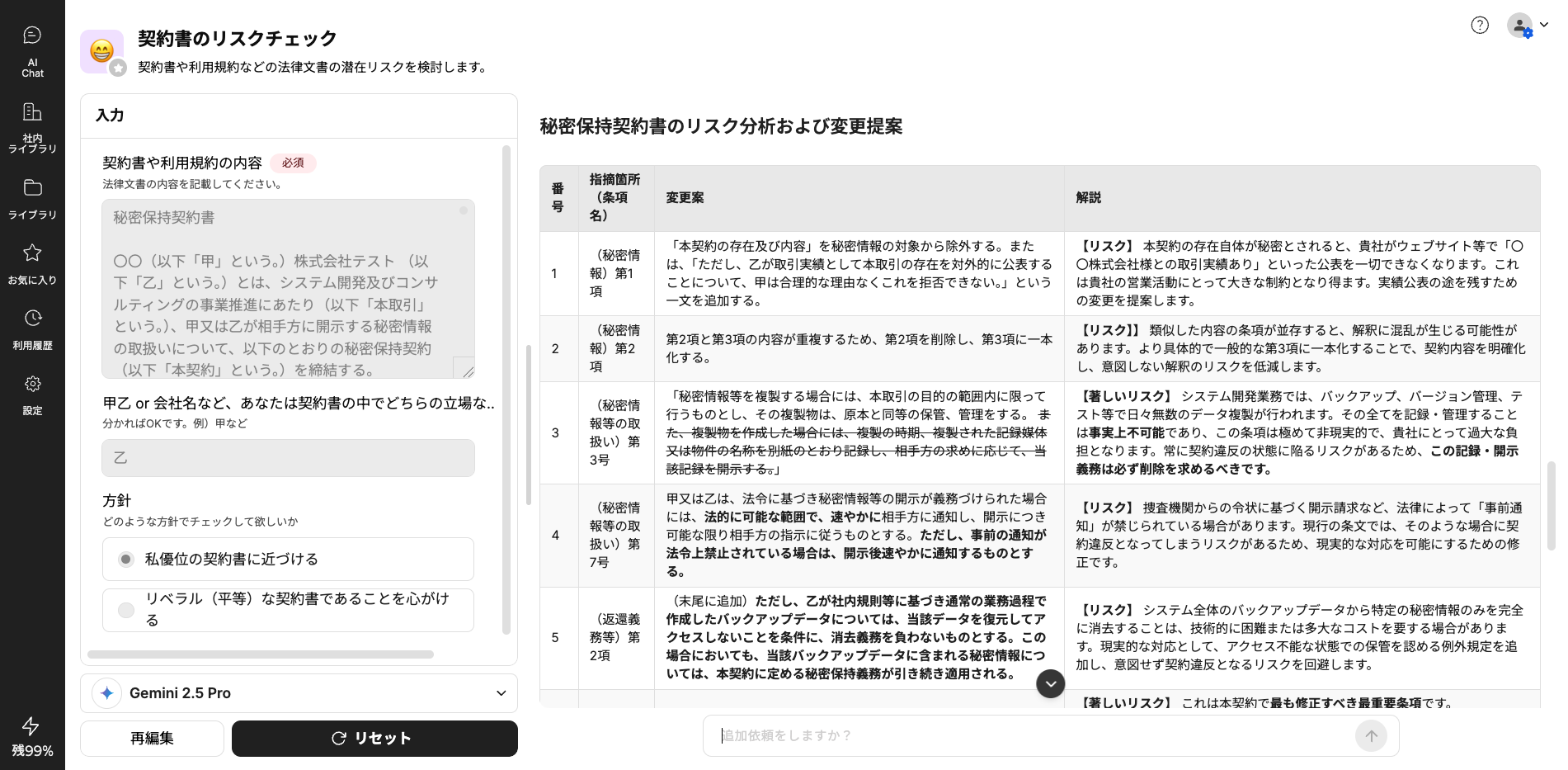Click the help question mark icon
1568x770 pixels.
(1480, 26)
